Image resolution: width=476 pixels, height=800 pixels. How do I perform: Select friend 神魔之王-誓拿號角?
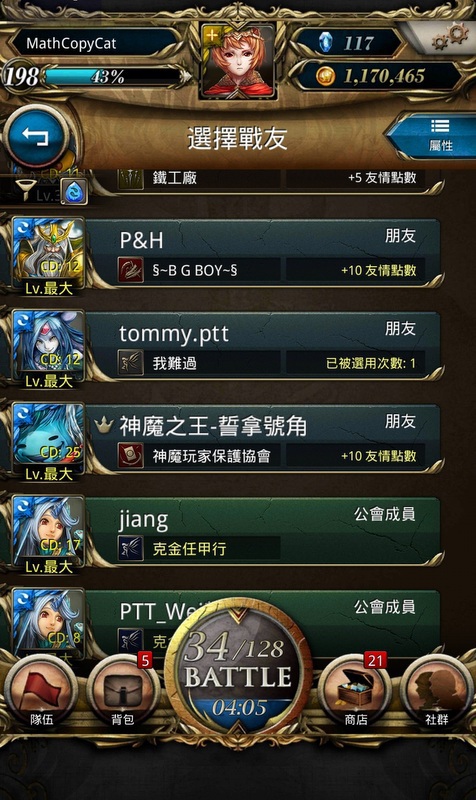262,439
